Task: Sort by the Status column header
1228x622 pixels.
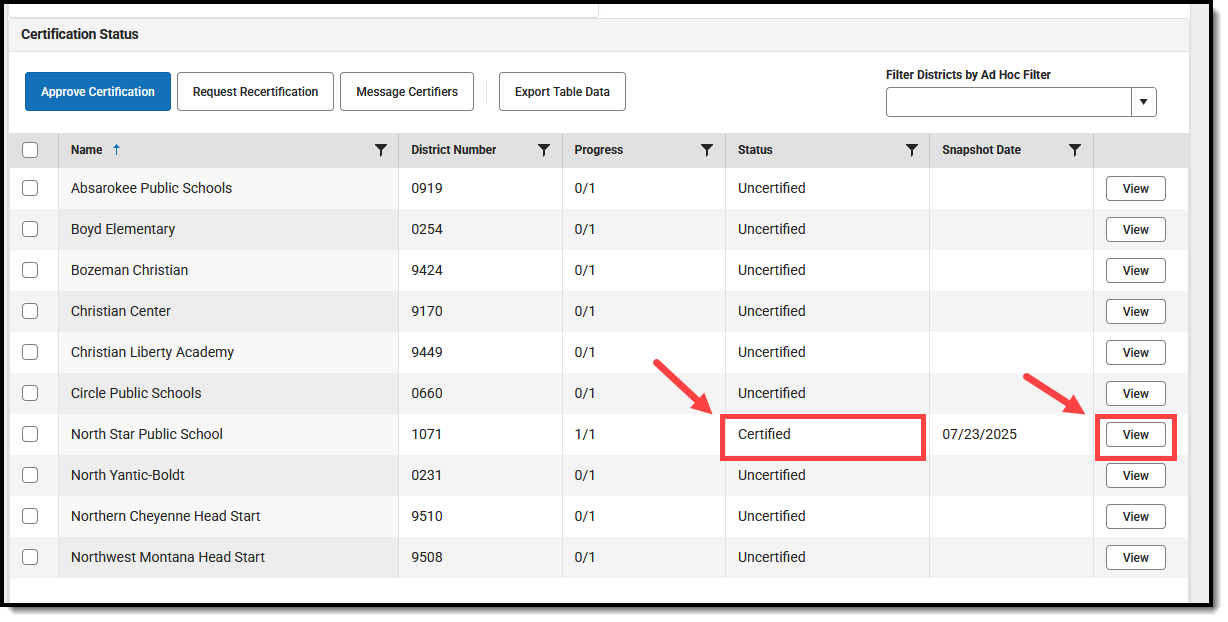Action: [755, 150]
